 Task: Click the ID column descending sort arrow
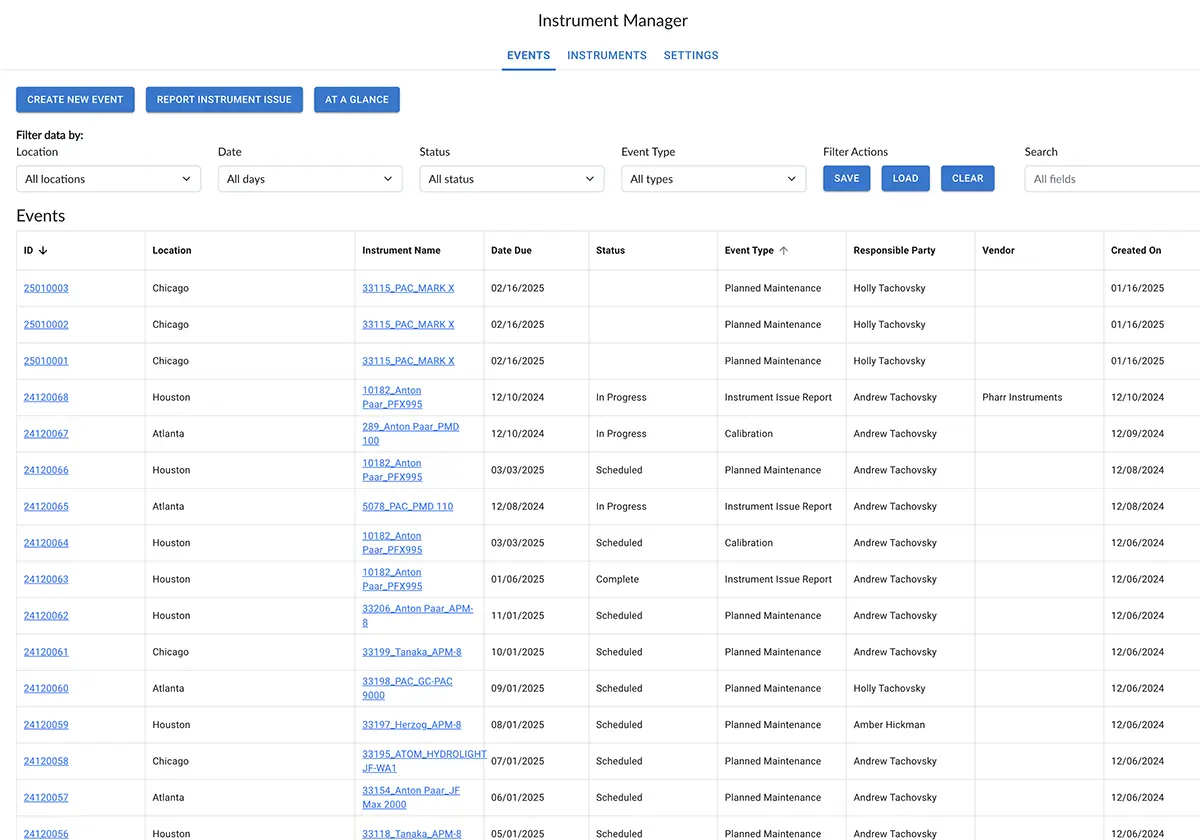pyautogui.click(x=43, y=251)
